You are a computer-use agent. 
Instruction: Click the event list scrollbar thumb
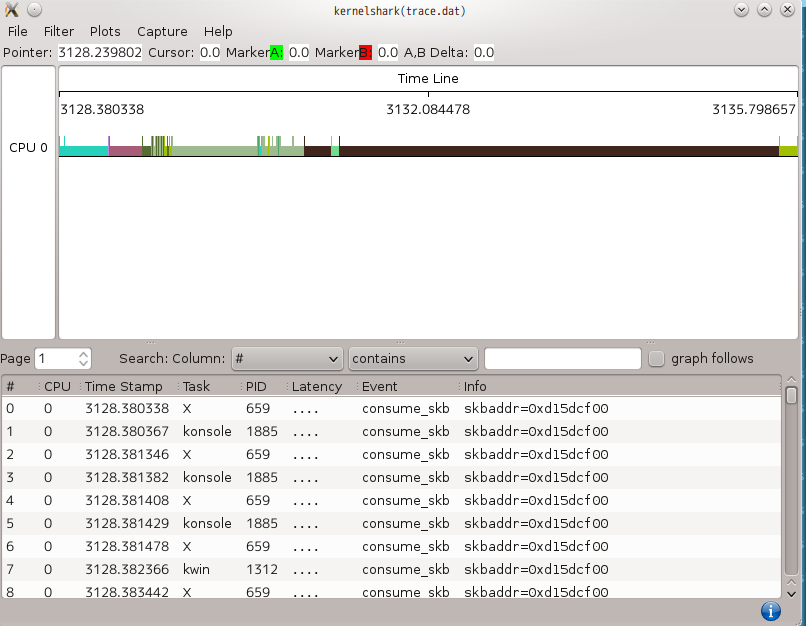(792, 395)
